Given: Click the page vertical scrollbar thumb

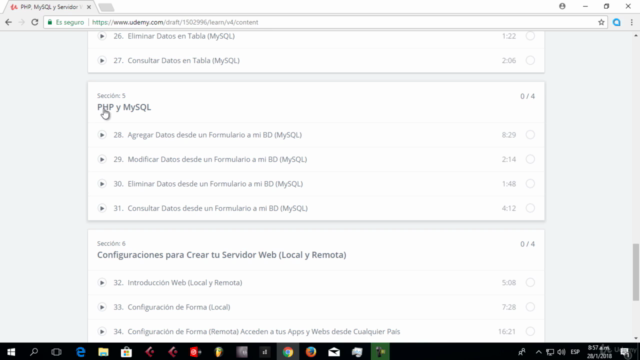Looking at the screenshot, I should coord(636,272).
